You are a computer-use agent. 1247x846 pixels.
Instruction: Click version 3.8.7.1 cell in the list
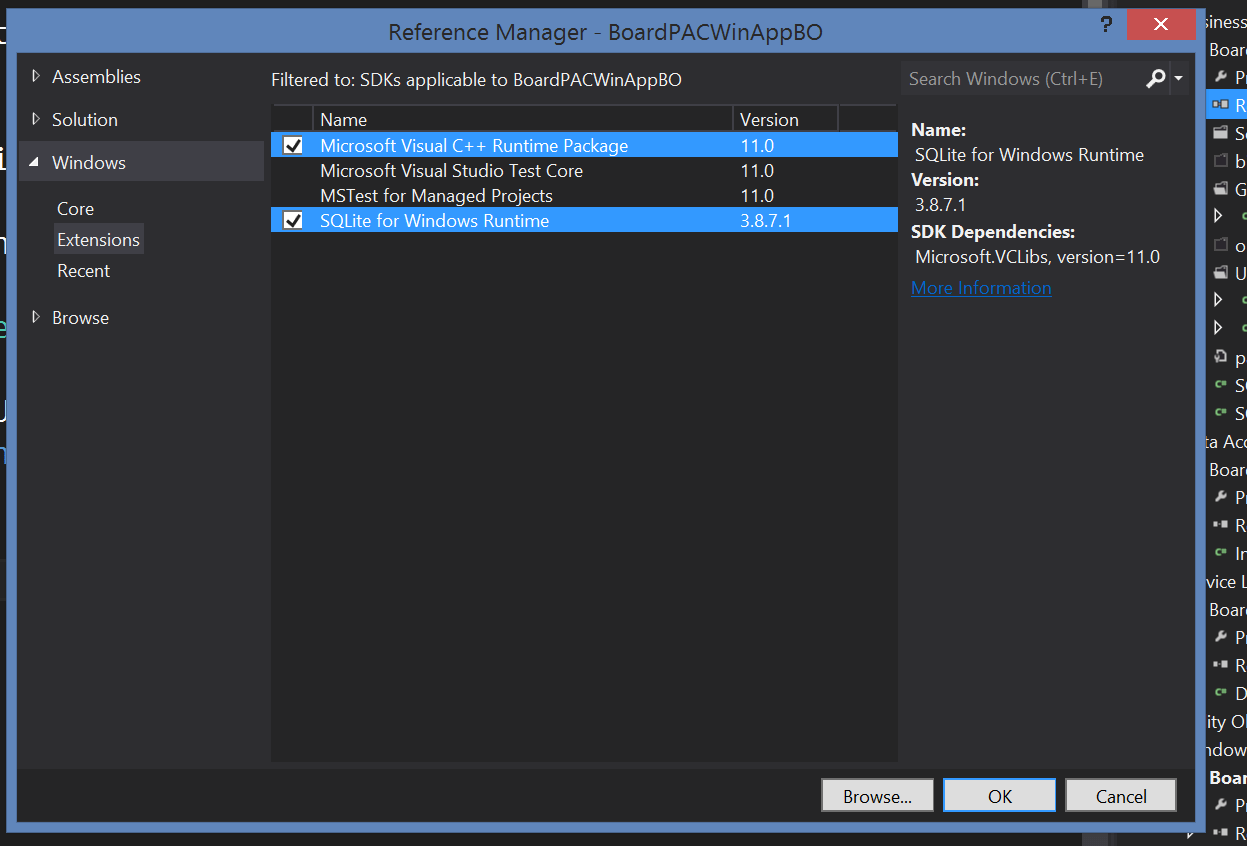tap(765, 221)
